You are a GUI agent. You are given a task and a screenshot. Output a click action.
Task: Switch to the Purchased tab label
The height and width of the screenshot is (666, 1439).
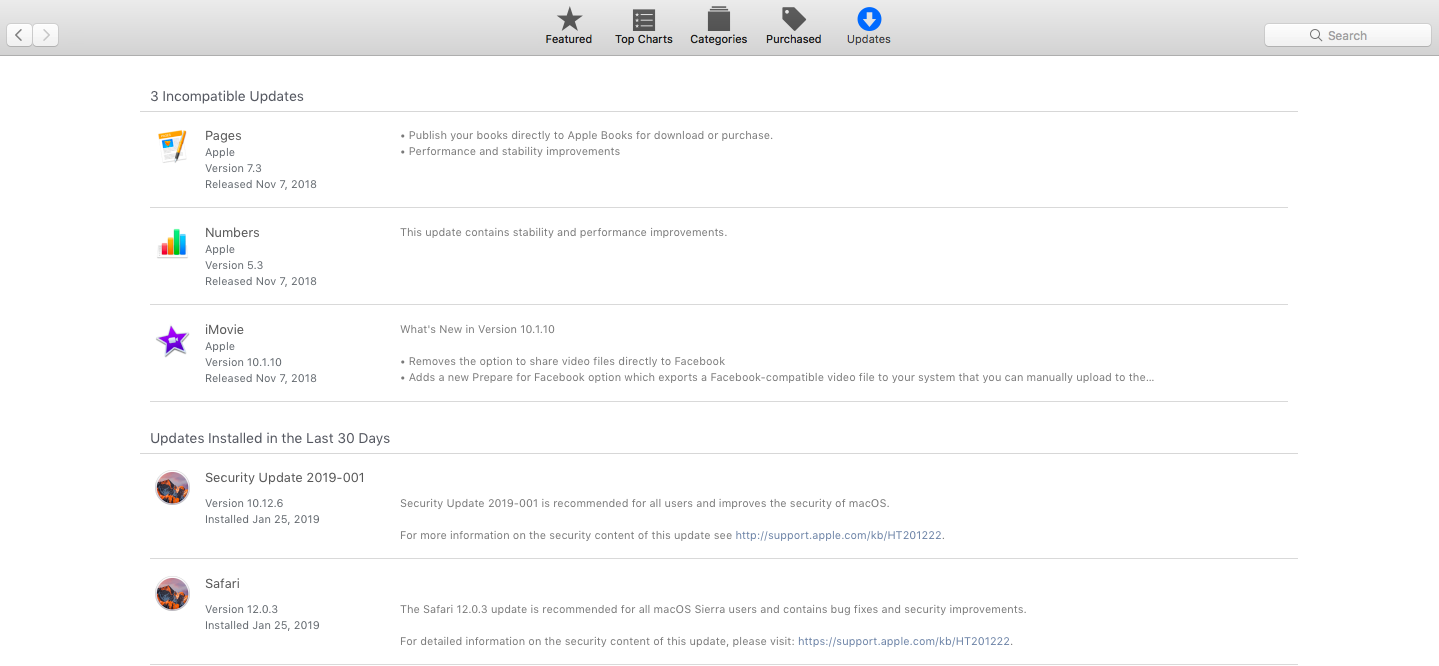tap(794, 39)
